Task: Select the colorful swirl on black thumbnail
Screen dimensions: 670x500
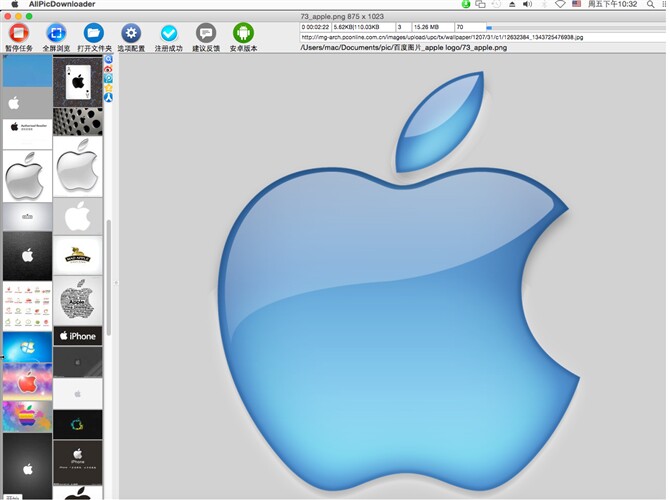Action: 78,424
